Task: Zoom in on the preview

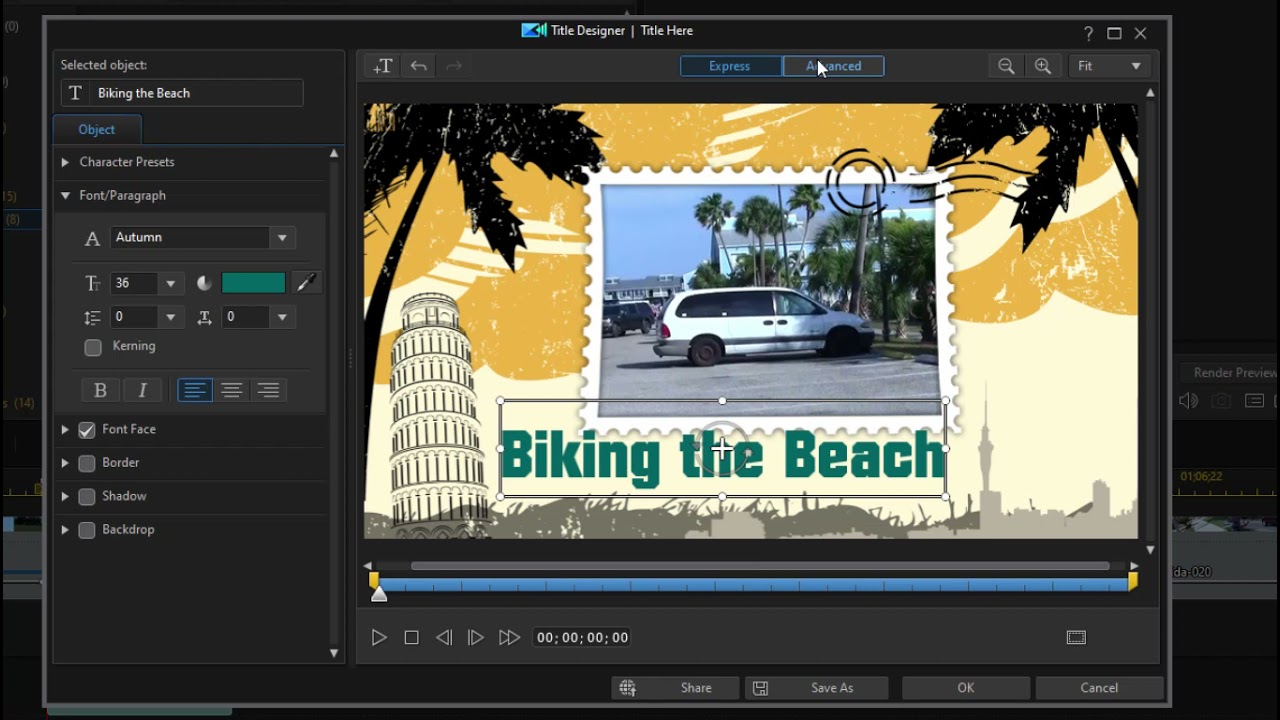Action: pos(1043,66)
